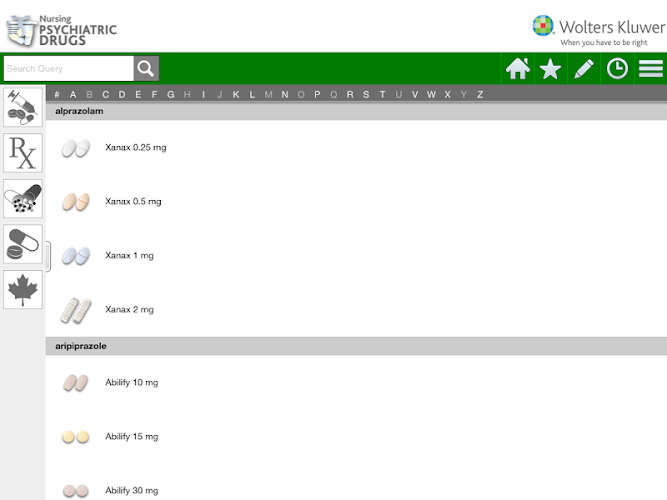Image resolution: width=667 pixels, height=500 pixels.
Task: Open History clock icon
Action: pyautogui.click(x=617, y=69)
